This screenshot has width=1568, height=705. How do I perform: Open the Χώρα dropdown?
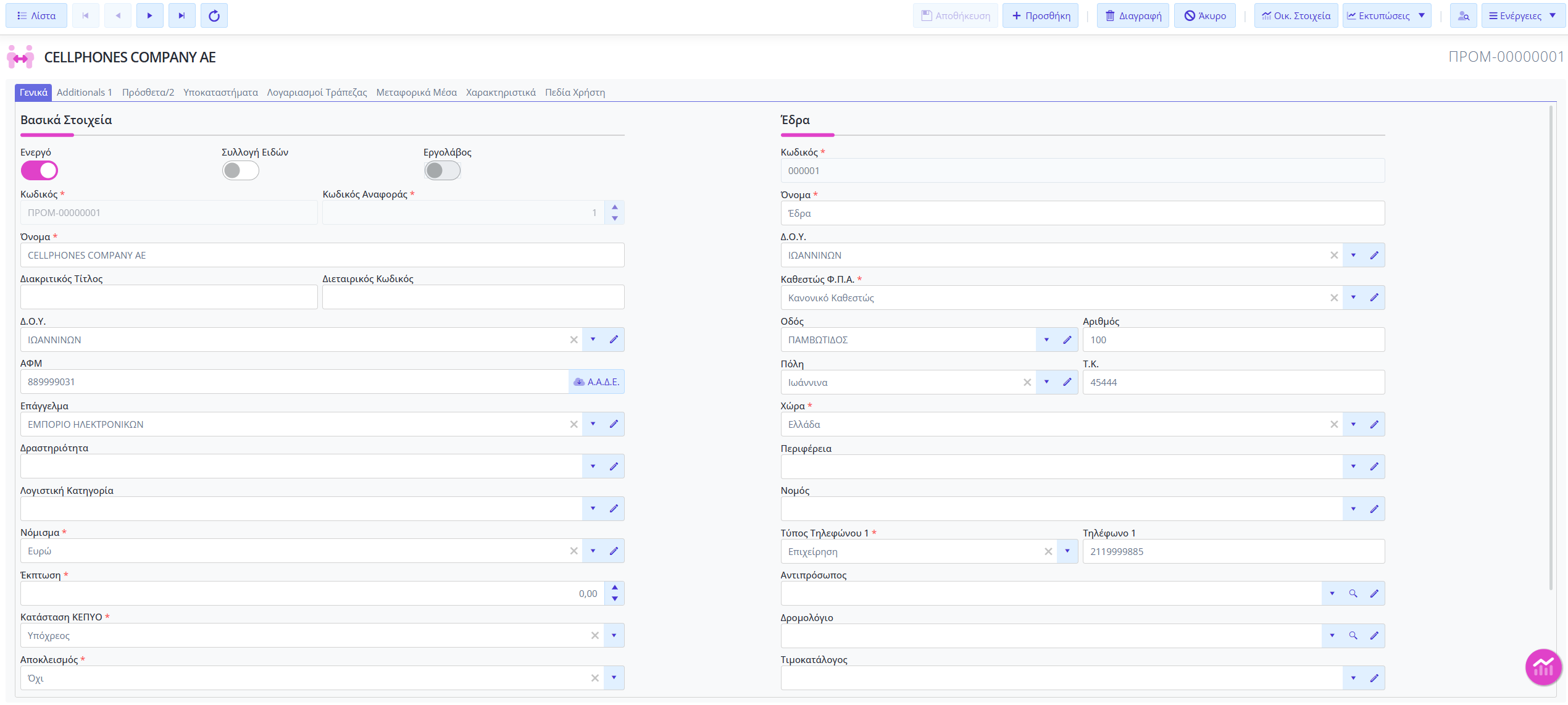(1354, 424)
